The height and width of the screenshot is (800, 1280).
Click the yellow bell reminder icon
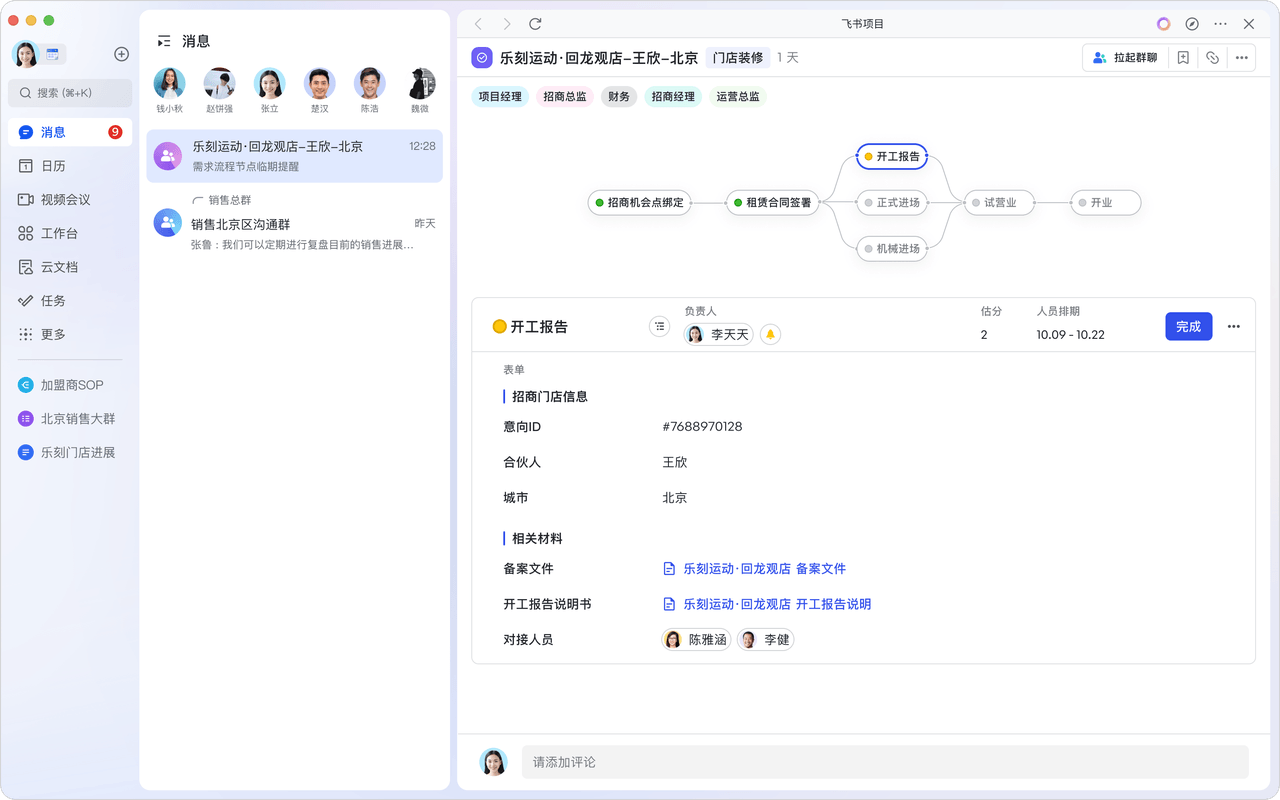pyautogui.click(x=770, y=335)
